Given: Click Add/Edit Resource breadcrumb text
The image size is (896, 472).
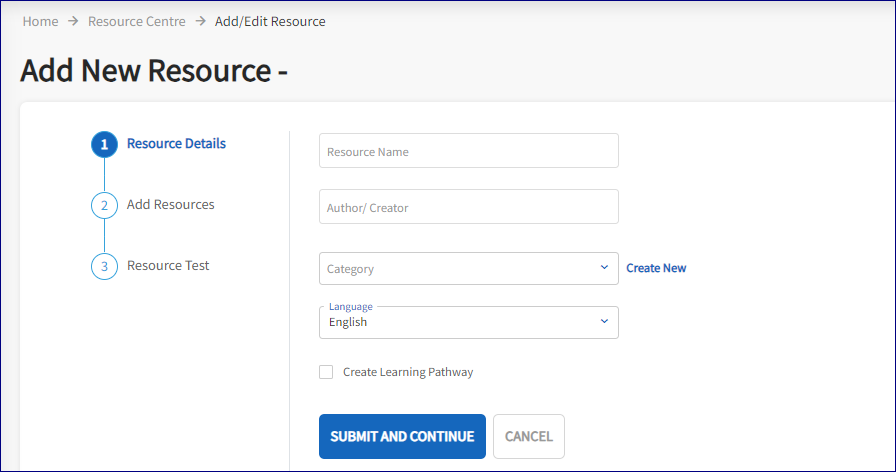Looking at the screenshot, I should pyautogui.click(x=270, y=21).
